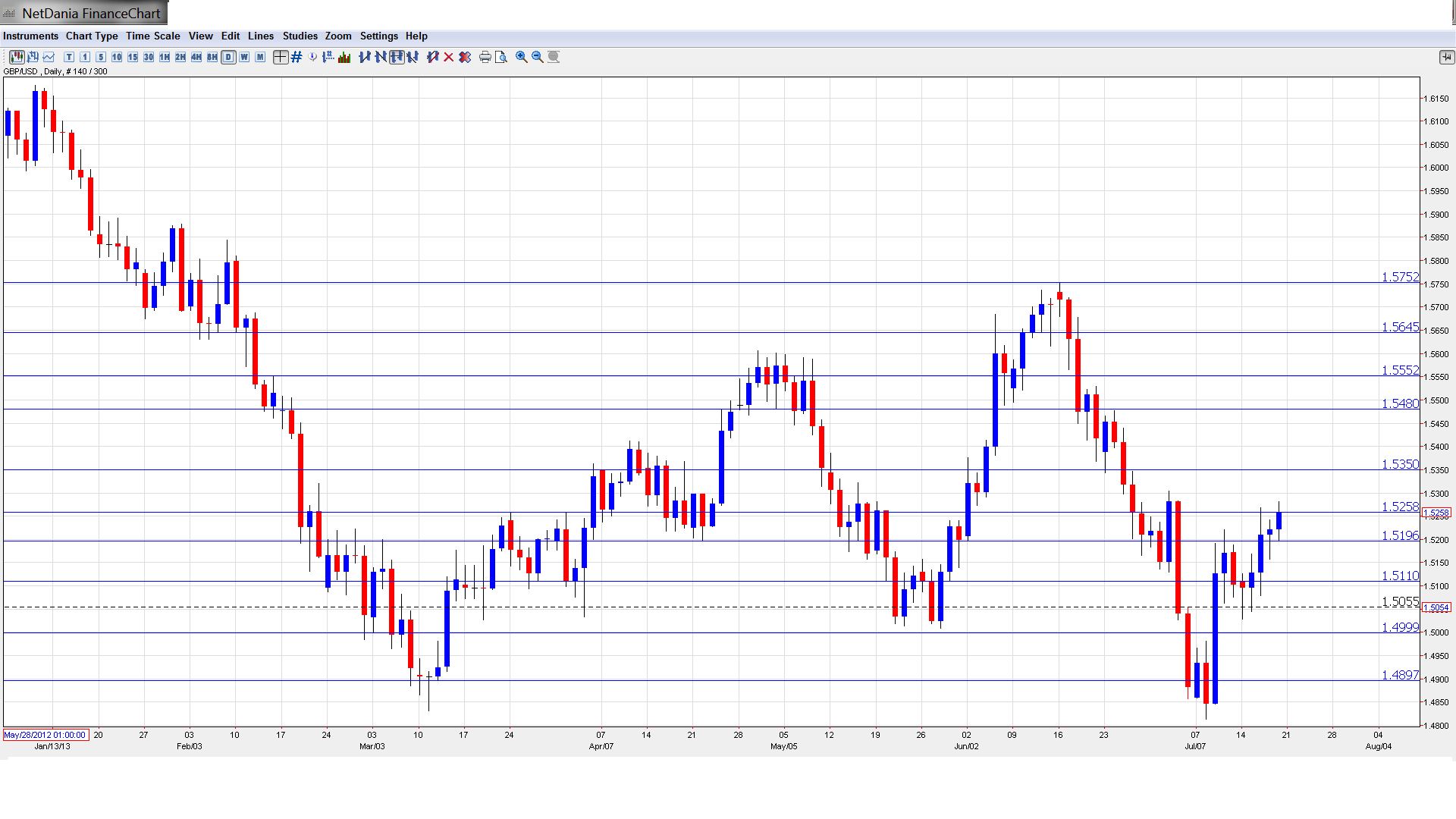Click the top-right panel collapse button
The width and height of the screenshot is (1456, 819).
click(x=1445, y=57)
